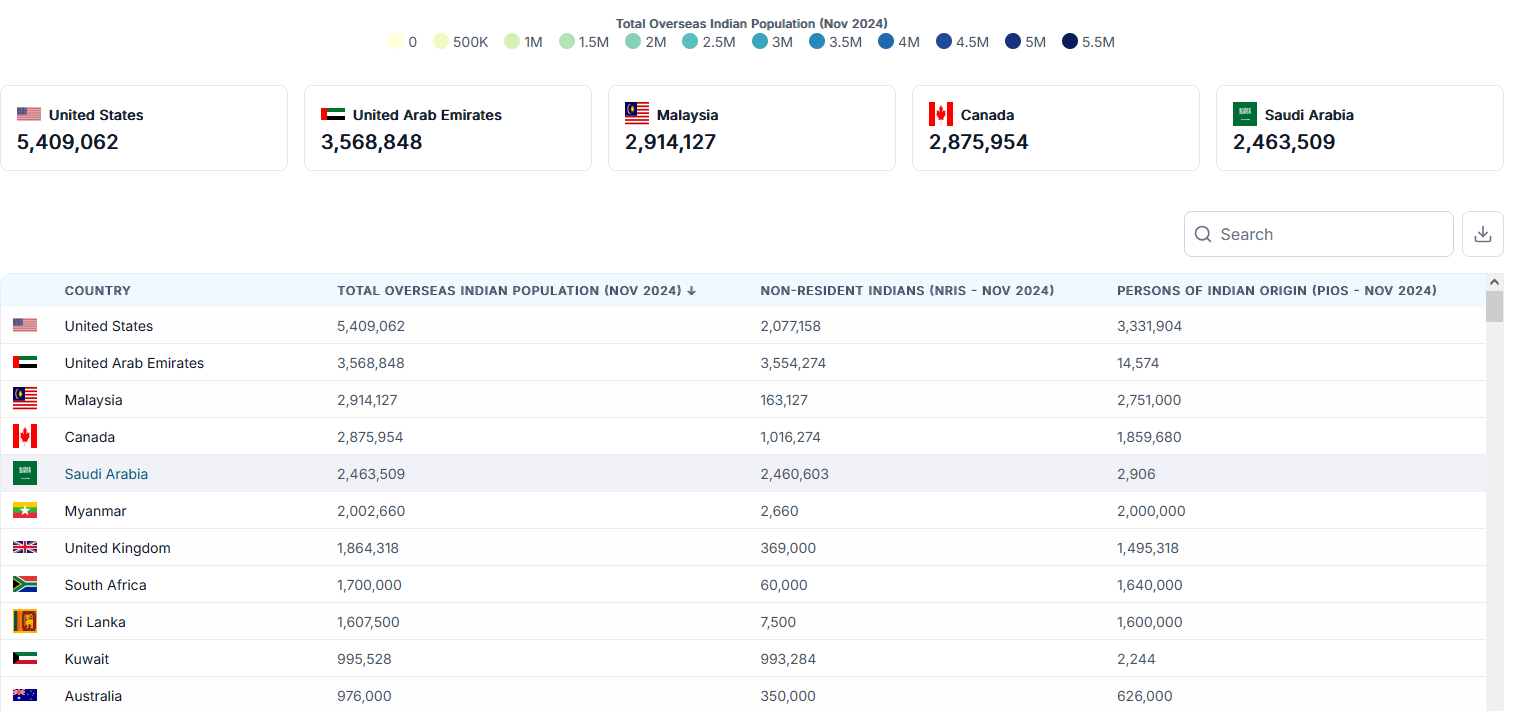
Task: Click the 1,016,274 NRI cell
Action: click(x=790, y=437)
